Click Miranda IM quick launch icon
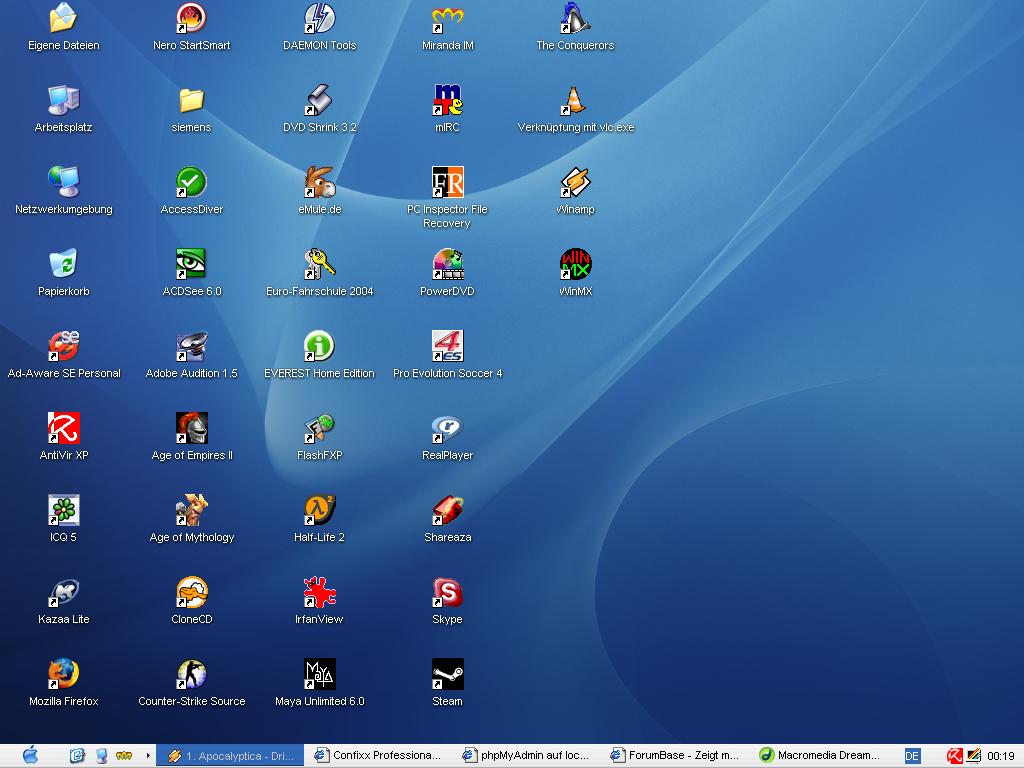This screenshot has width=1024, height=768. (x=123, y=756)
